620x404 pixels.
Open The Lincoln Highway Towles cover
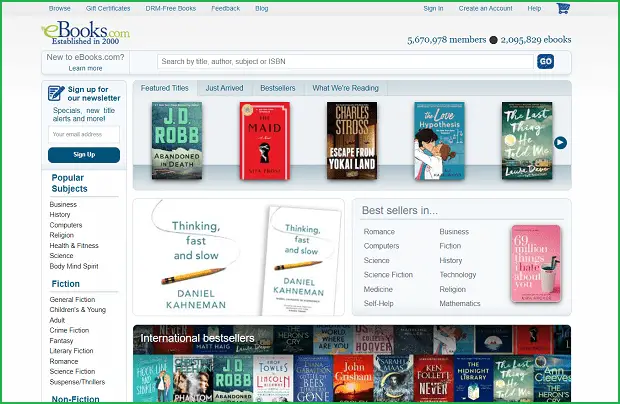273,378
